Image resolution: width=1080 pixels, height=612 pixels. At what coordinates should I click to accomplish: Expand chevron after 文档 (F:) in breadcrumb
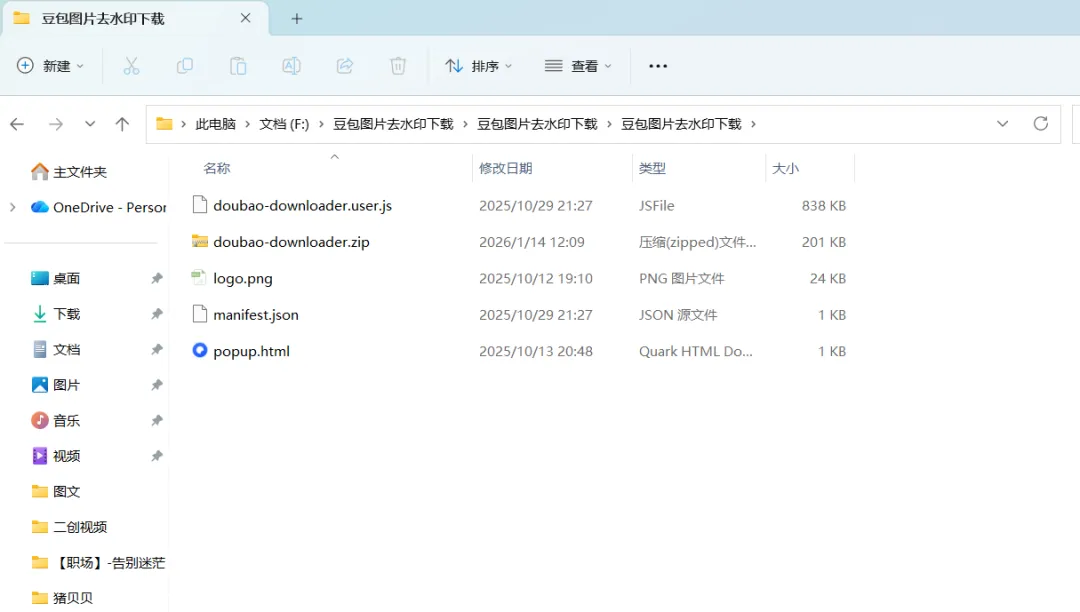click(321, 124)
